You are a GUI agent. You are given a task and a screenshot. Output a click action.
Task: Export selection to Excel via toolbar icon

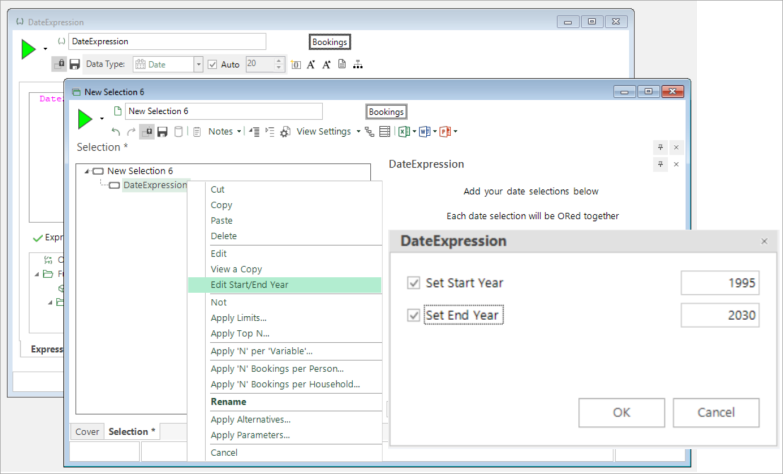coord(402,131)
